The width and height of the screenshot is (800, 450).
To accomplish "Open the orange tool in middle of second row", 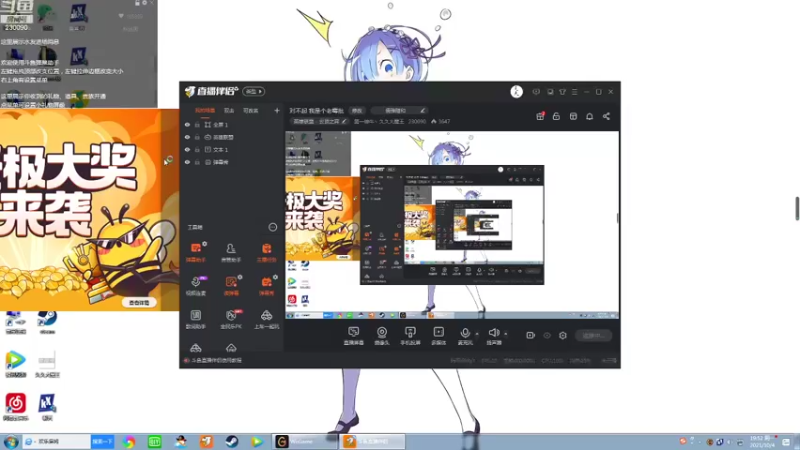I will (x=231, y=285).
